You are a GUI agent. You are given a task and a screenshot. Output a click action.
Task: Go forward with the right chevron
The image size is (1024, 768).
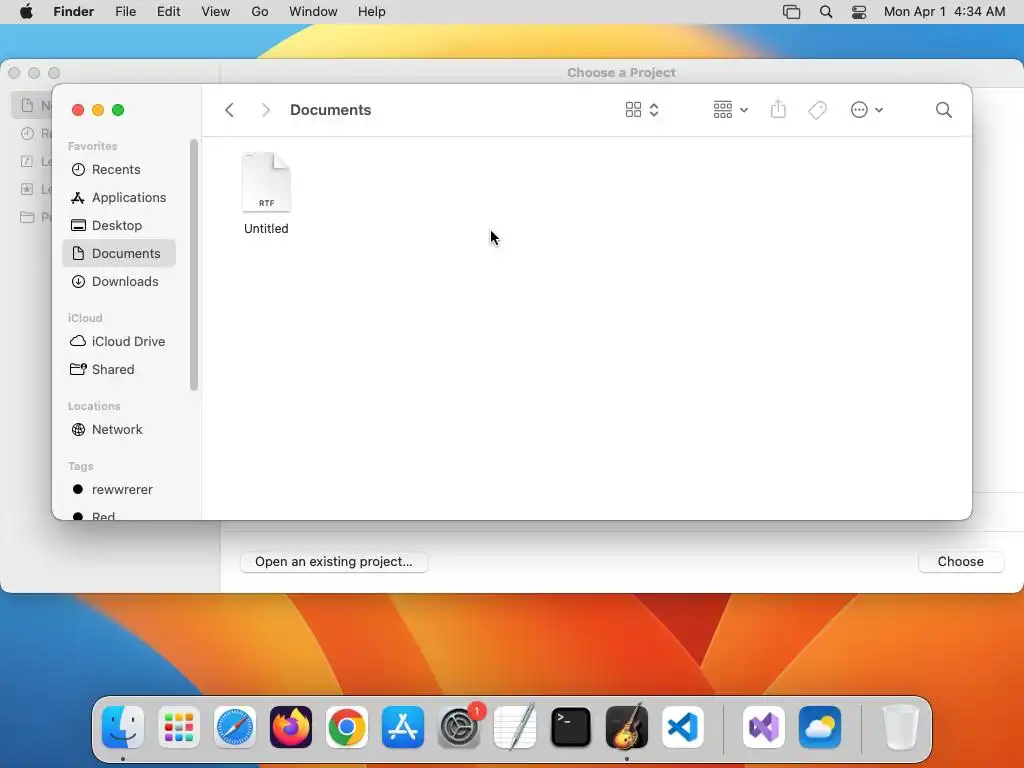(x=265, y=110)
